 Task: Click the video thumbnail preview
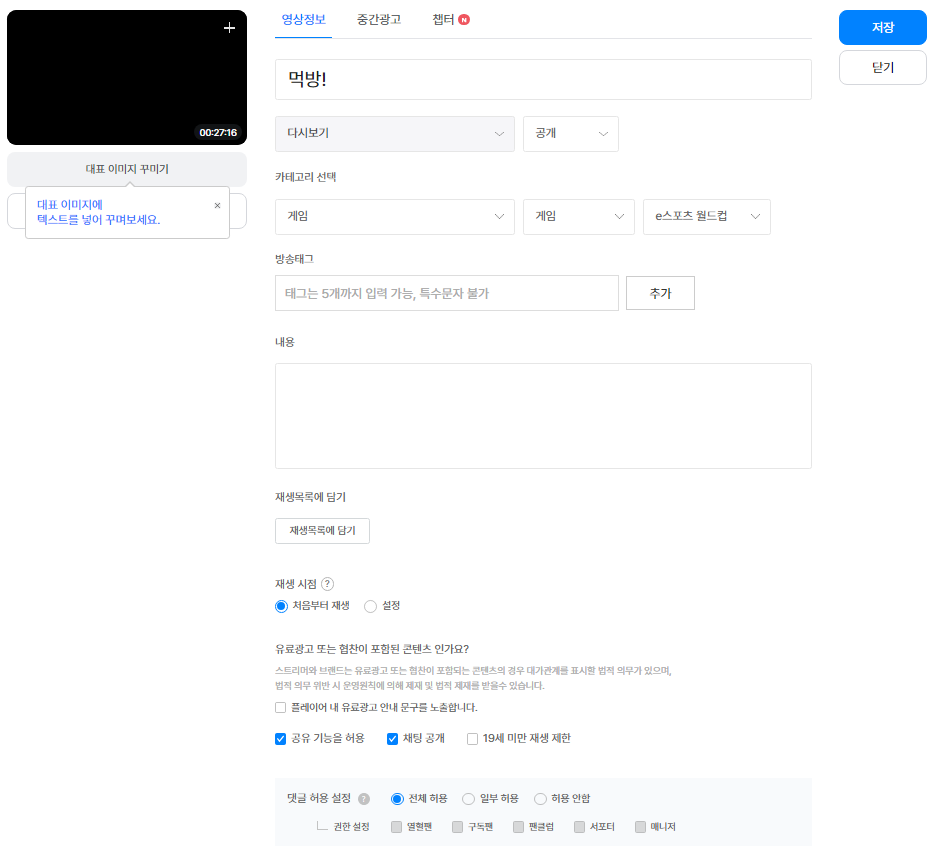pos(126,78)
